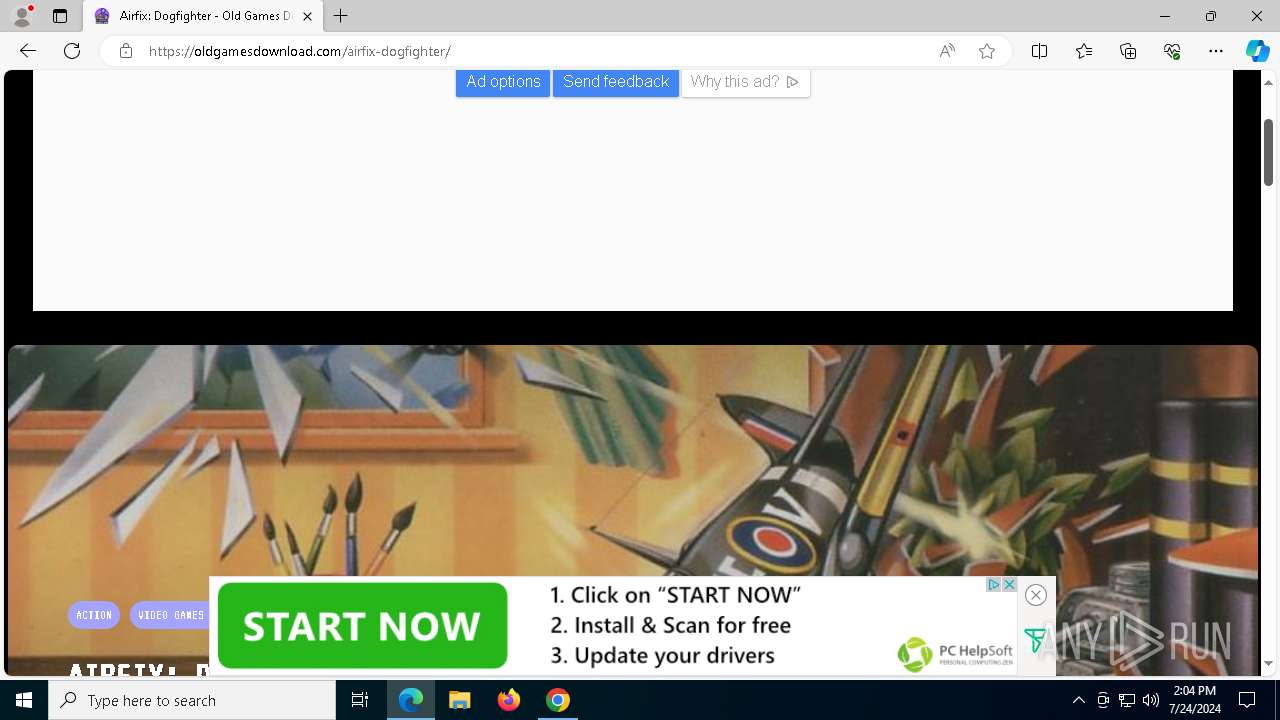Open the notification center icon
Screen dimensions: 1280x720
1247,700
